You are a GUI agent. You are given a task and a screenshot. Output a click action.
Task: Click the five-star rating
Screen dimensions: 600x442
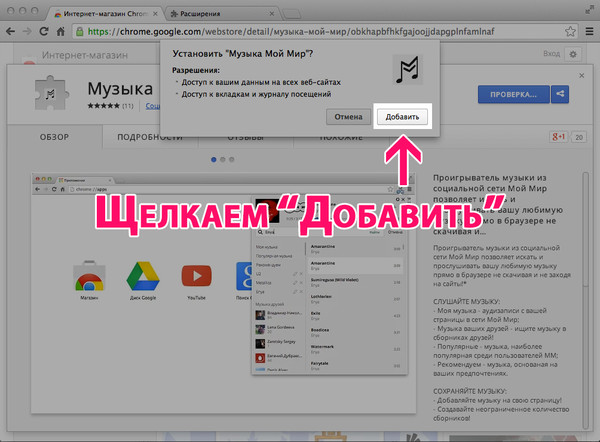coord(103,106)
